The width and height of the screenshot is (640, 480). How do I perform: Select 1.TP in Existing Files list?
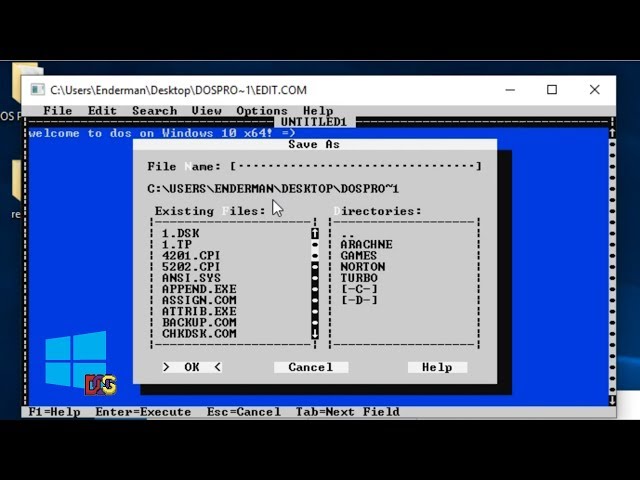pyautogui.click(x=177, y=244)
